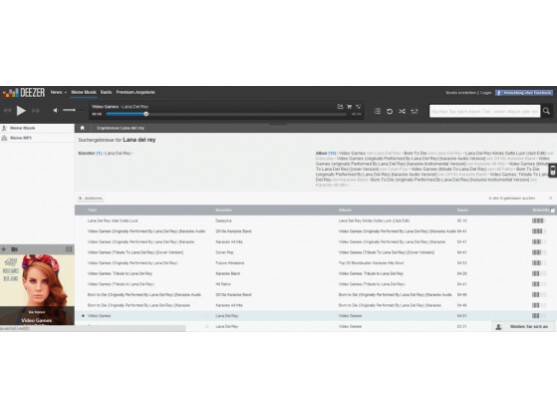
Task: Click artist Cover Pop
Action: tap(225, 253)
